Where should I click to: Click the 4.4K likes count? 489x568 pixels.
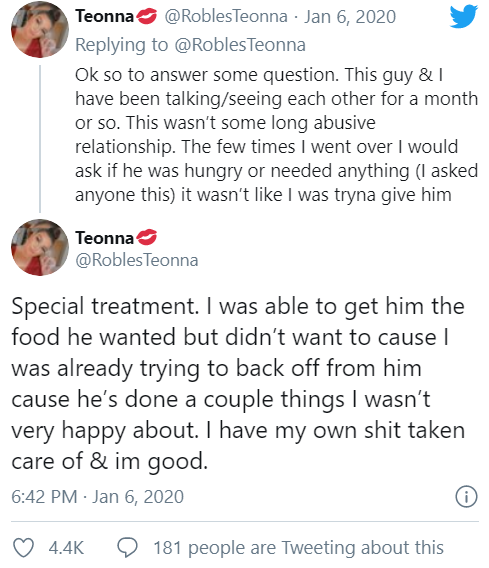[66, 547]
